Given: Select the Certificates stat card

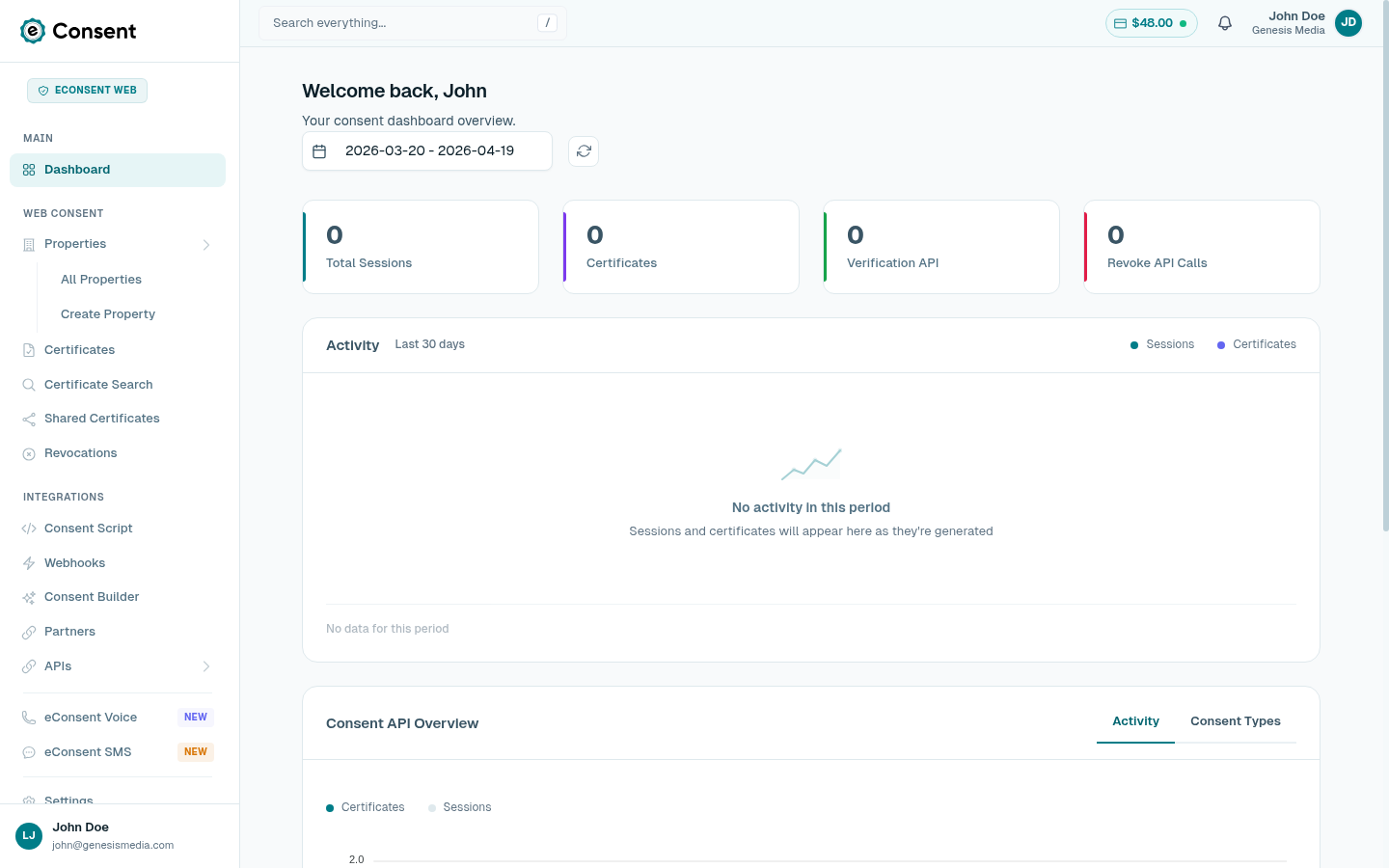Looking at the screenshot, I should pyautogui.click(x=681, y=247).
